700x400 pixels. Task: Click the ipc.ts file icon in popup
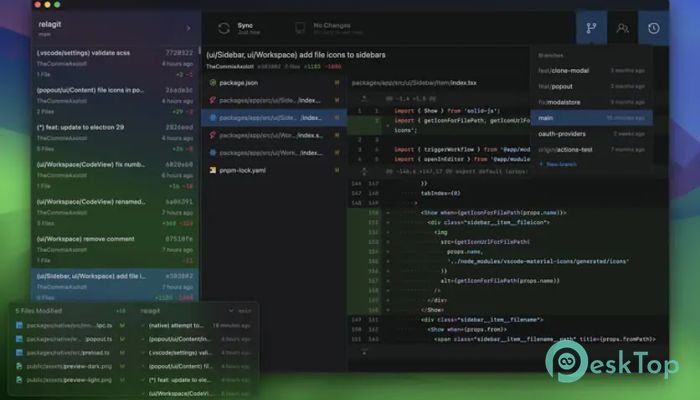tap(19, 325)
